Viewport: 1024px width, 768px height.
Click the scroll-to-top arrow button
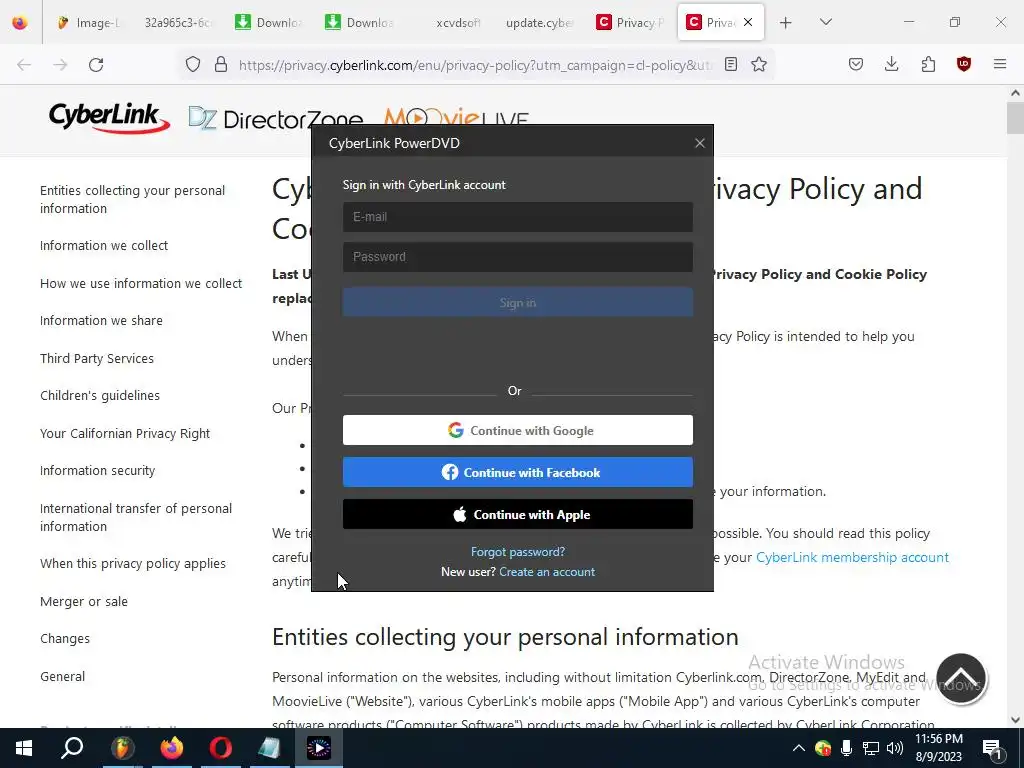coord(961,679)
